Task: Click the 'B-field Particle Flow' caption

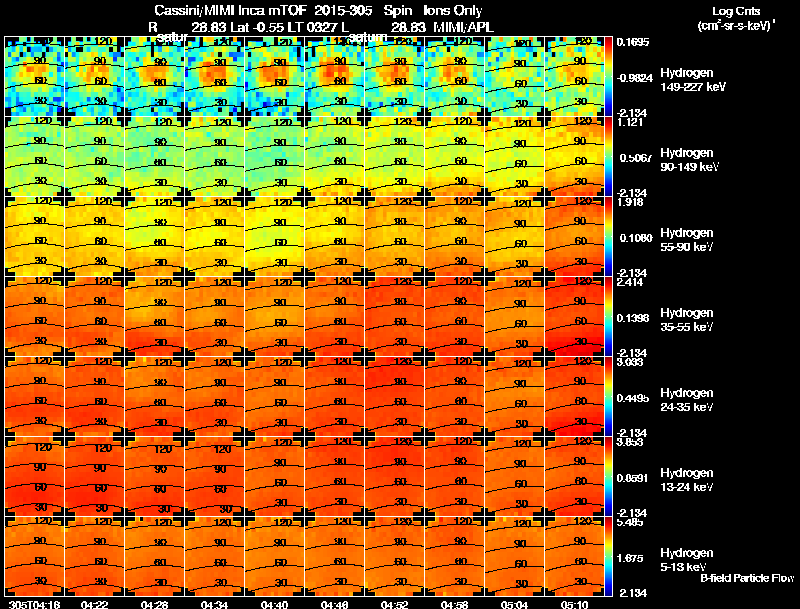Action: click(x=747, y=578)
